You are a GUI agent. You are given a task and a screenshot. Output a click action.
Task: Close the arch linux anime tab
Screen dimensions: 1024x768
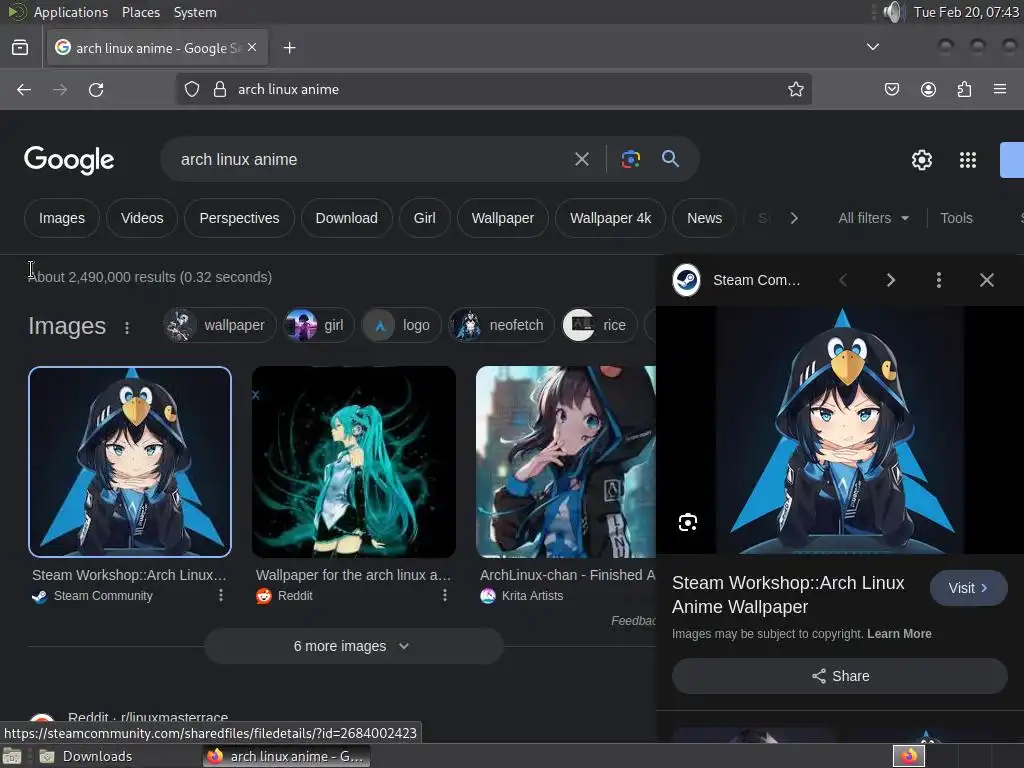point(252,48)
